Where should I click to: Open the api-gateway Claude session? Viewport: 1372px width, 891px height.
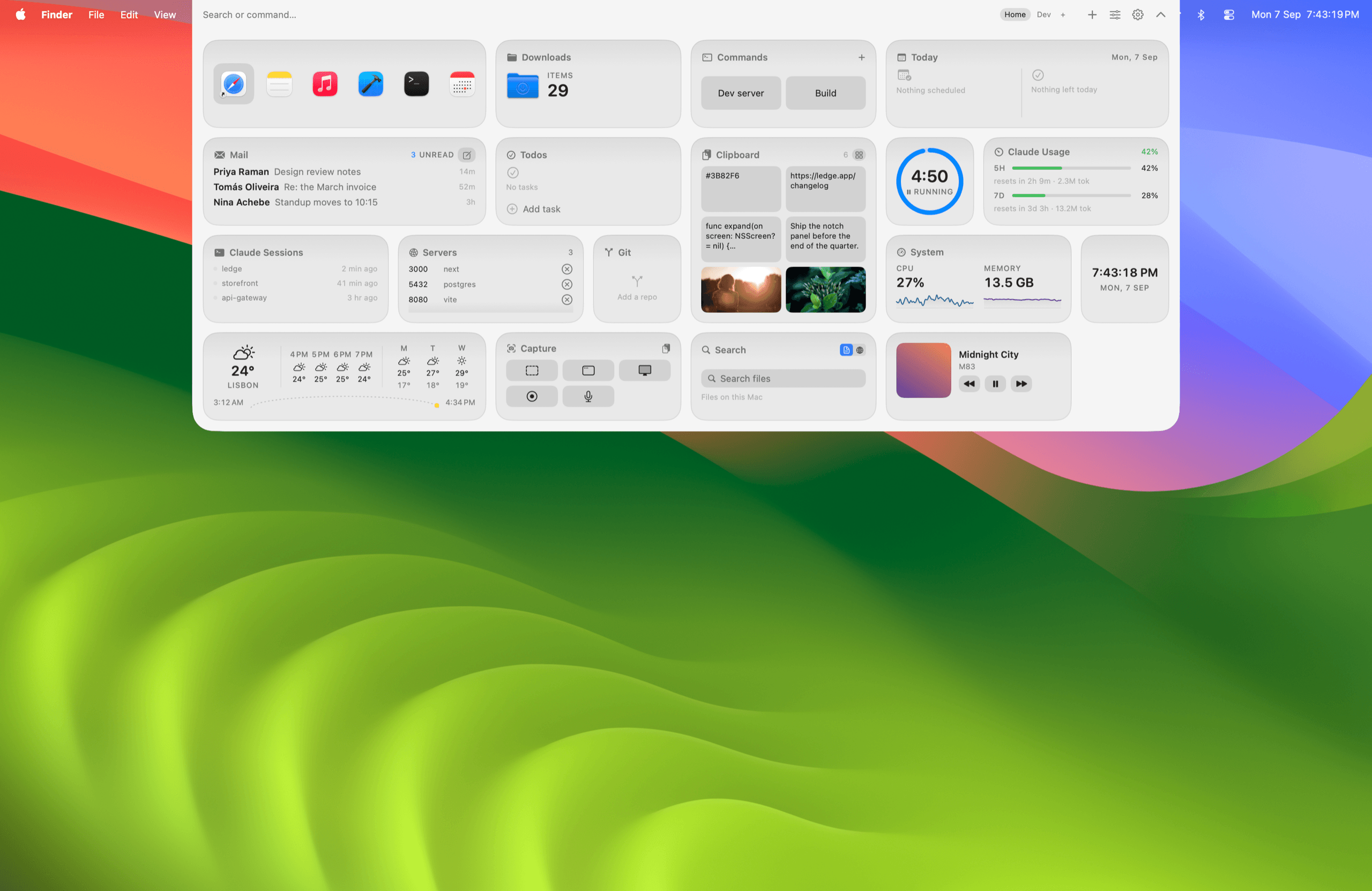(x=295, y=298)
